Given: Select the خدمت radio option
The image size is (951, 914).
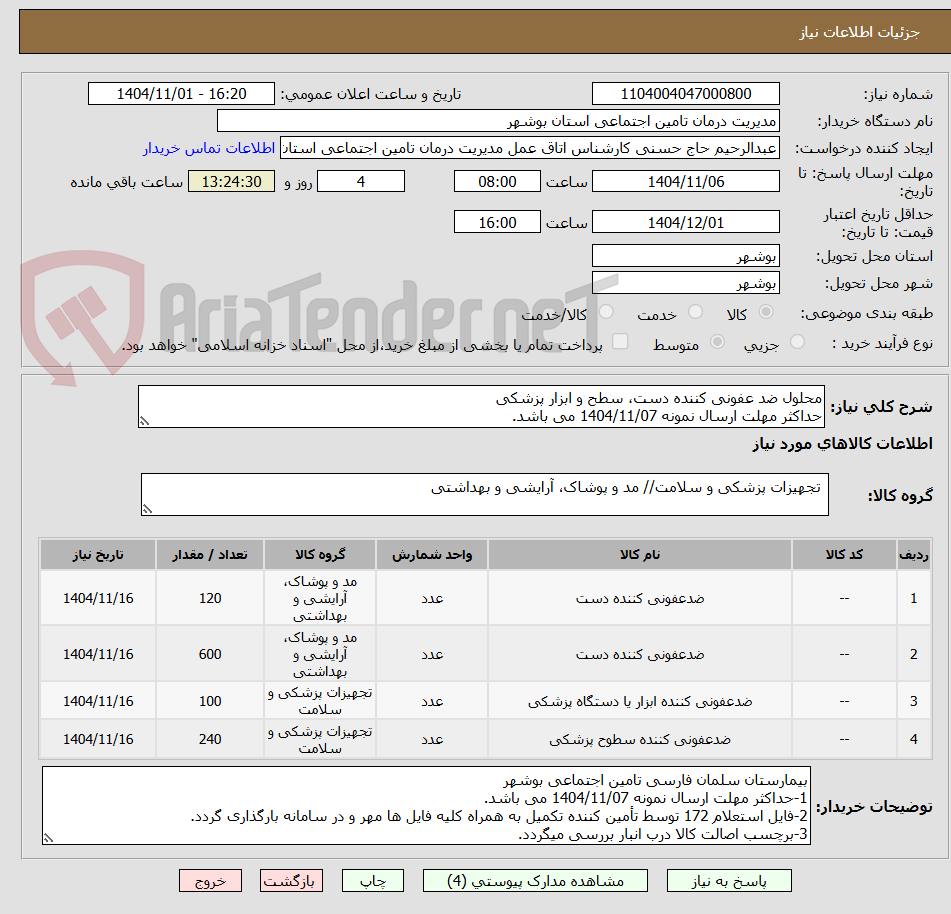Looking at the screenshot, I should [x=696, y=312].
